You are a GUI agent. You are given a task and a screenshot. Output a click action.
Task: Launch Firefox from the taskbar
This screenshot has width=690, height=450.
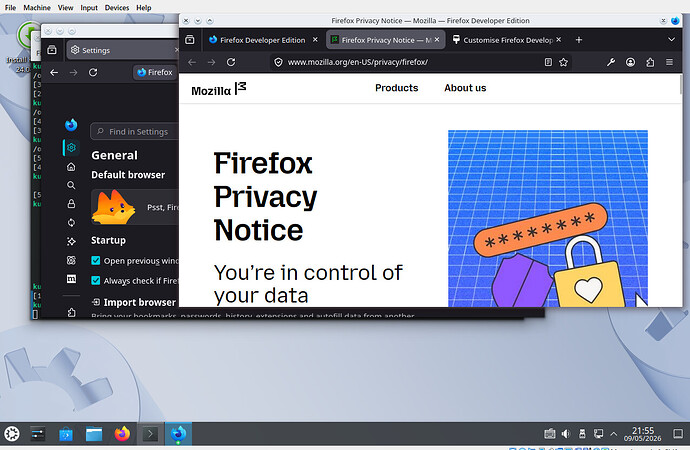(x=122, y=434)
